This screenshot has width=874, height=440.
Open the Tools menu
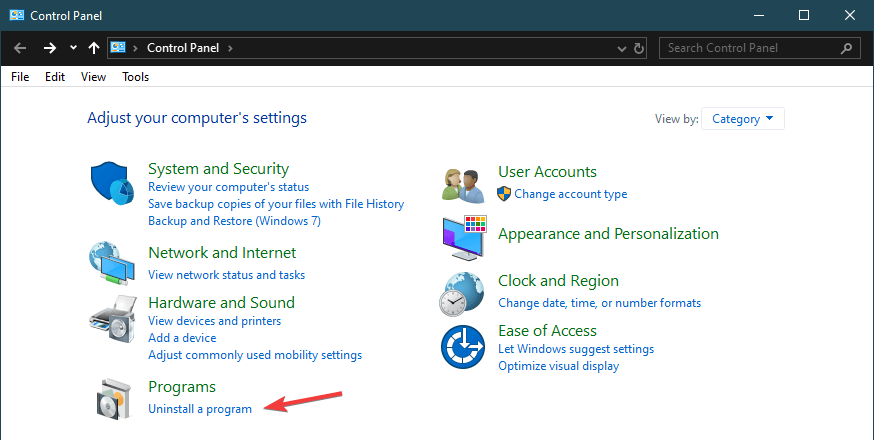[x=135, y=77]
